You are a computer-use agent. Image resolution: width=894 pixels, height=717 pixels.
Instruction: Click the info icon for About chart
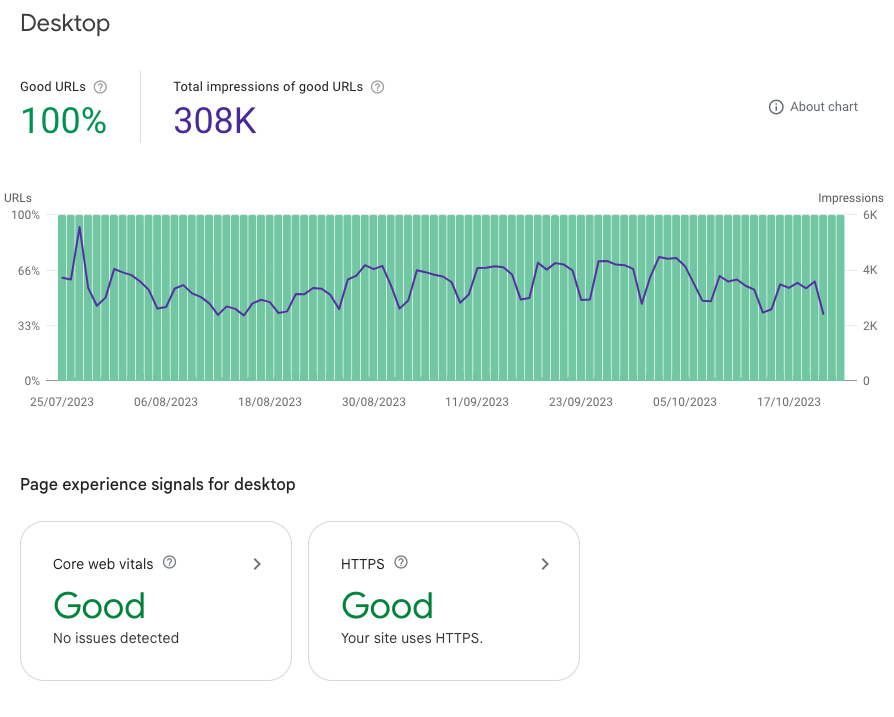coord(776,107)
